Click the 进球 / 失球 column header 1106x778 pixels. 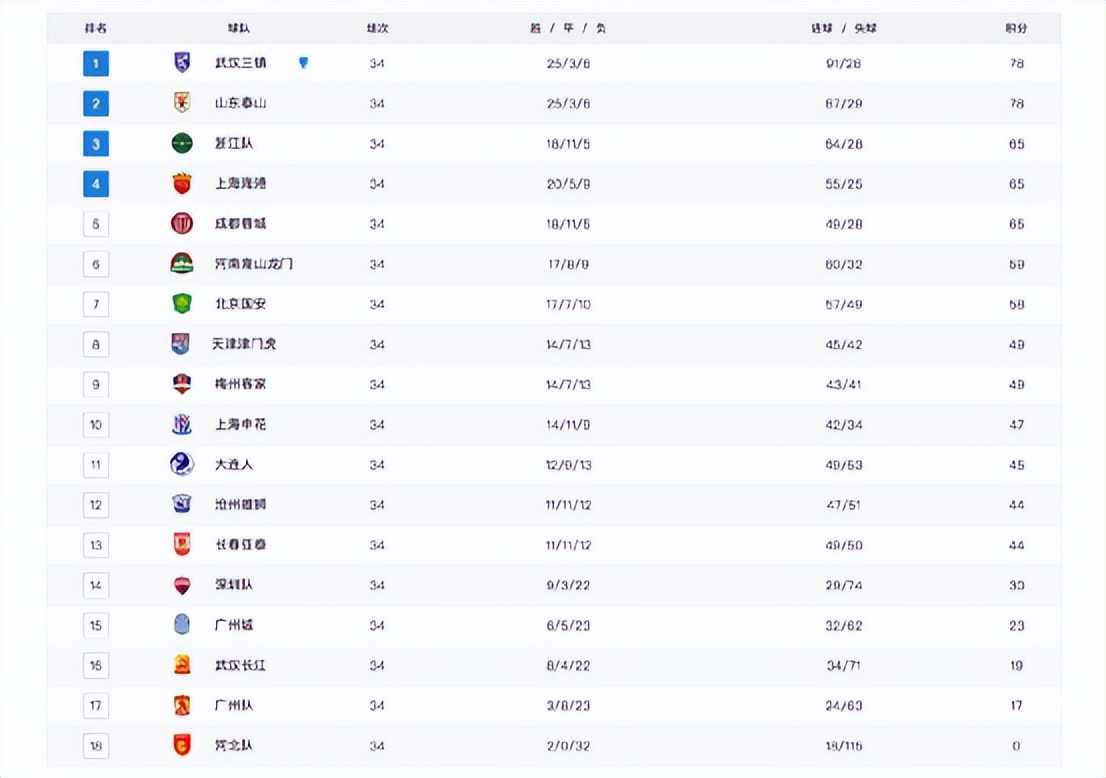(x=836, y=28)
